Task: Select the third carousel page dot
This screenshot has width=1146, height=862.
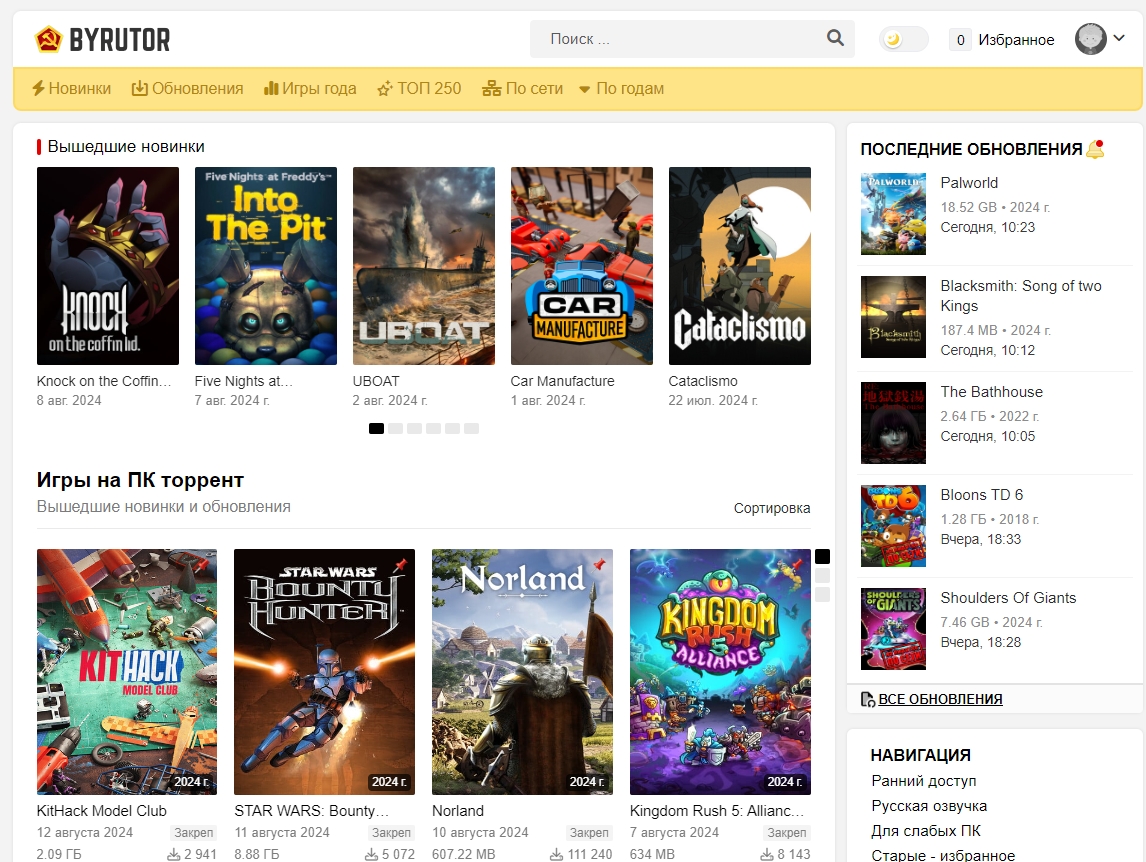Action: (x=414, y=428)
